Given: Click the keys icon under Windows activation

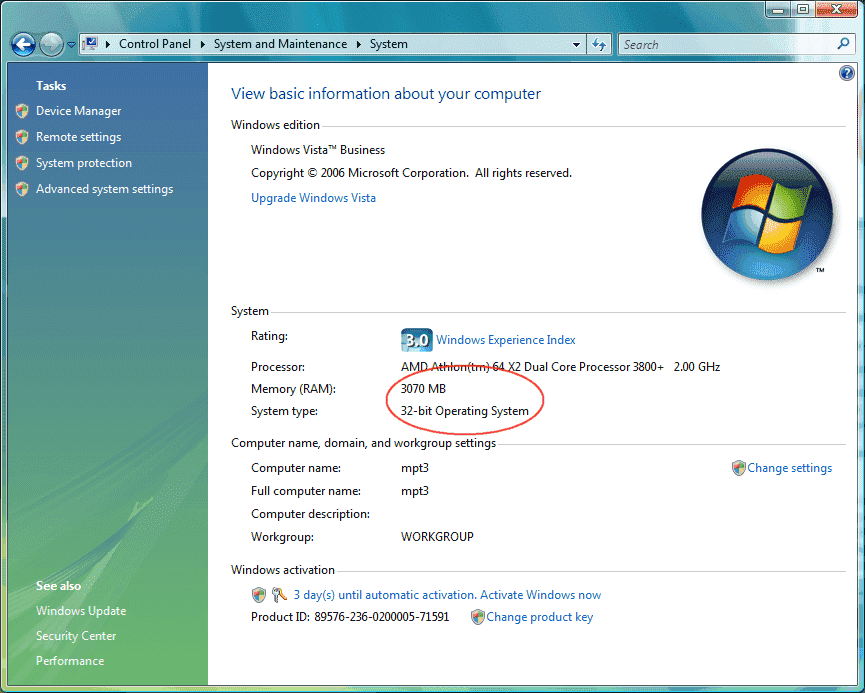Looking at the screenshot, I should click(280, 595).
